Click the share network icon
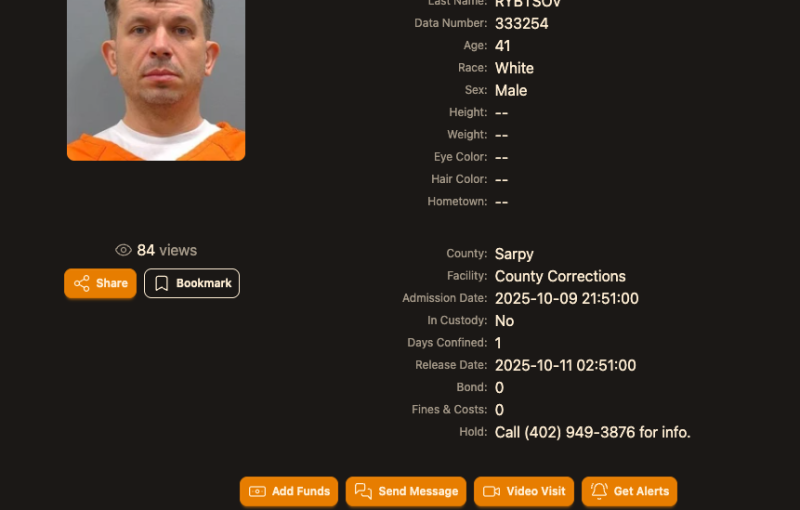The image size is (800, 510). click(x=82, y=283)
